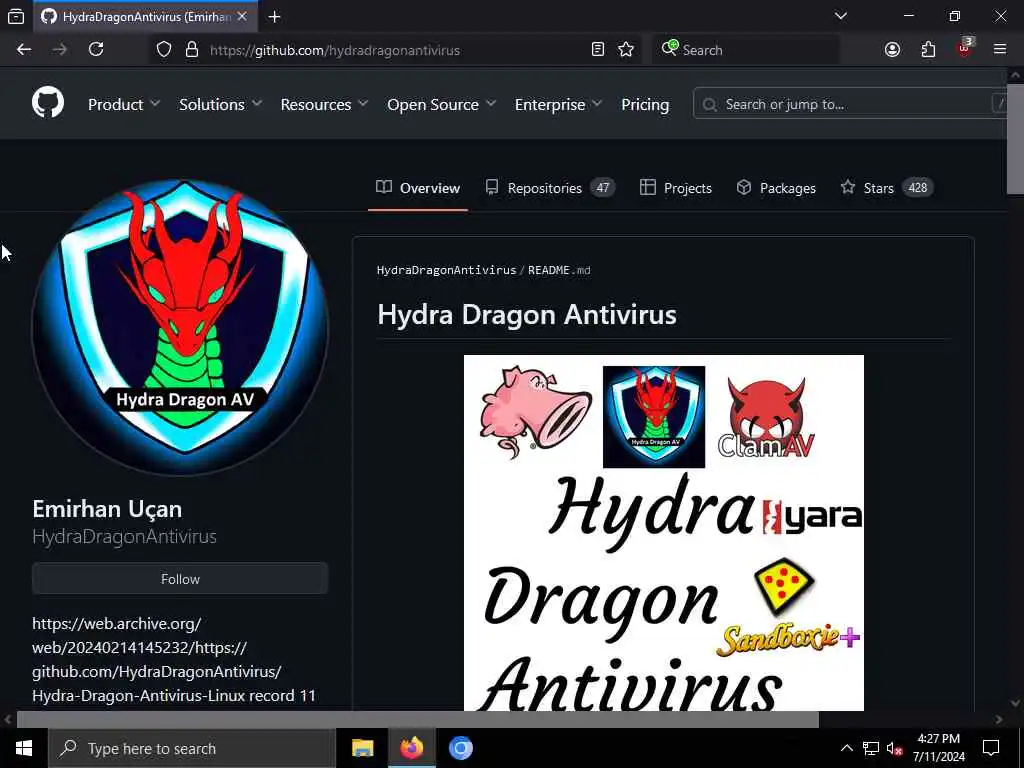Click the horizontal scrollbar thumb
1024x768 pixels.
point(418,719)
